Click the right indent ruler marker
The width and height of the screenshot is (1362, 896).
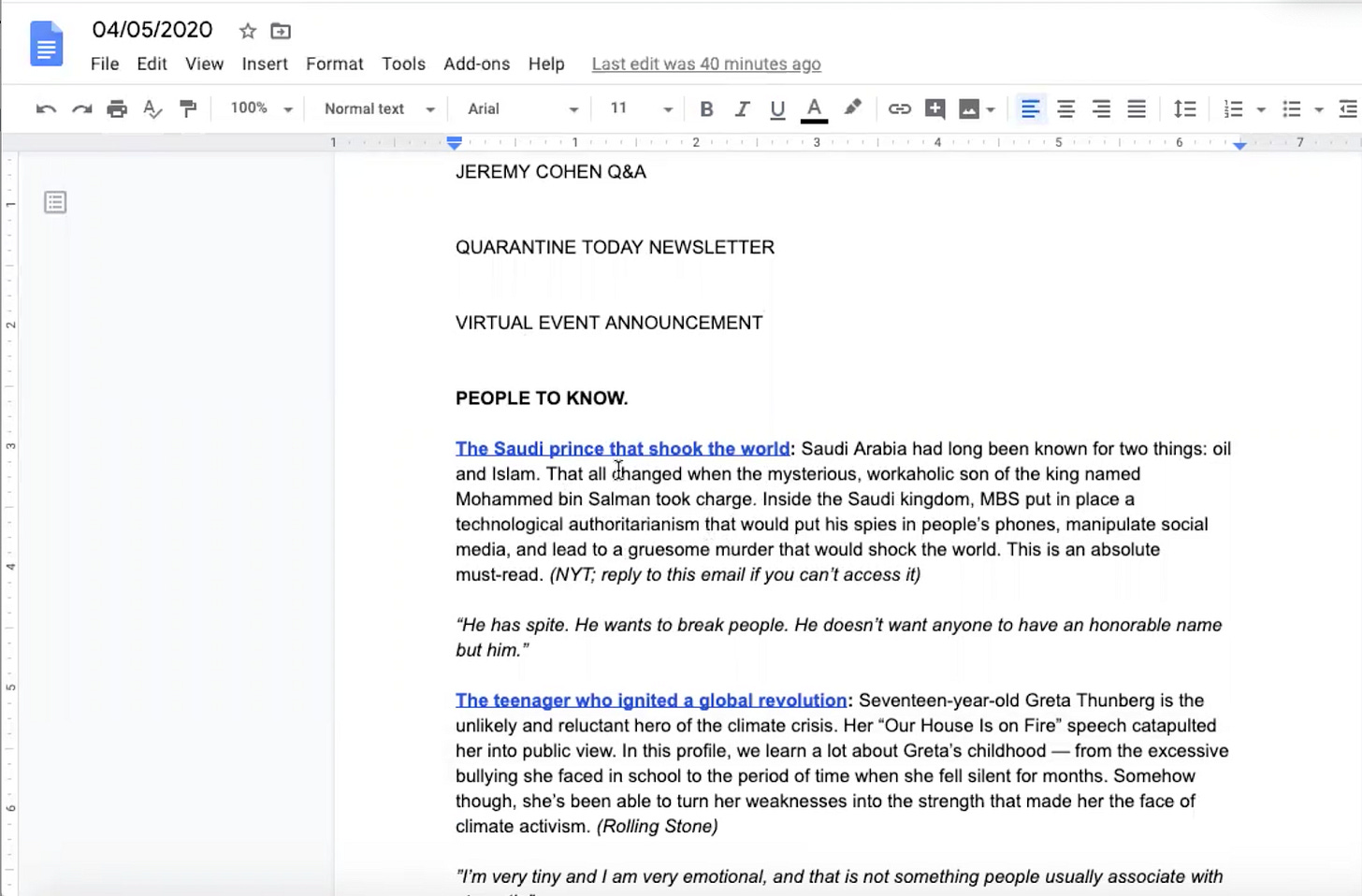1239,145
